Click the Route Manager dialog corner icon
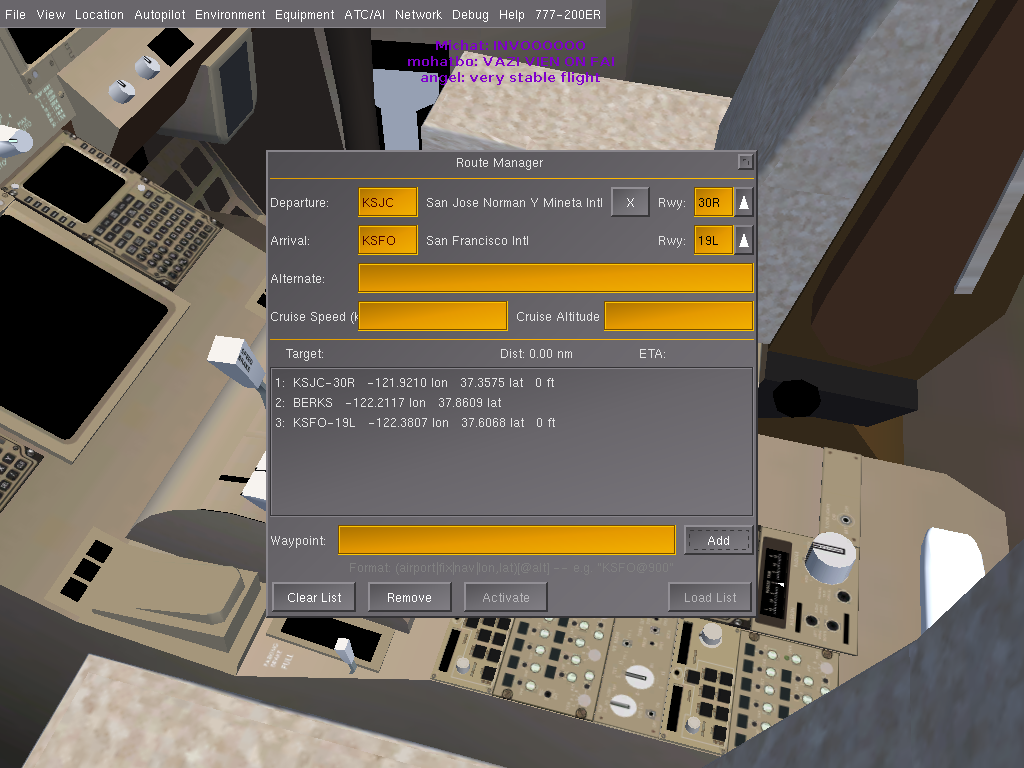Viewport: 1024px width, 768px height. click(744, 162)
